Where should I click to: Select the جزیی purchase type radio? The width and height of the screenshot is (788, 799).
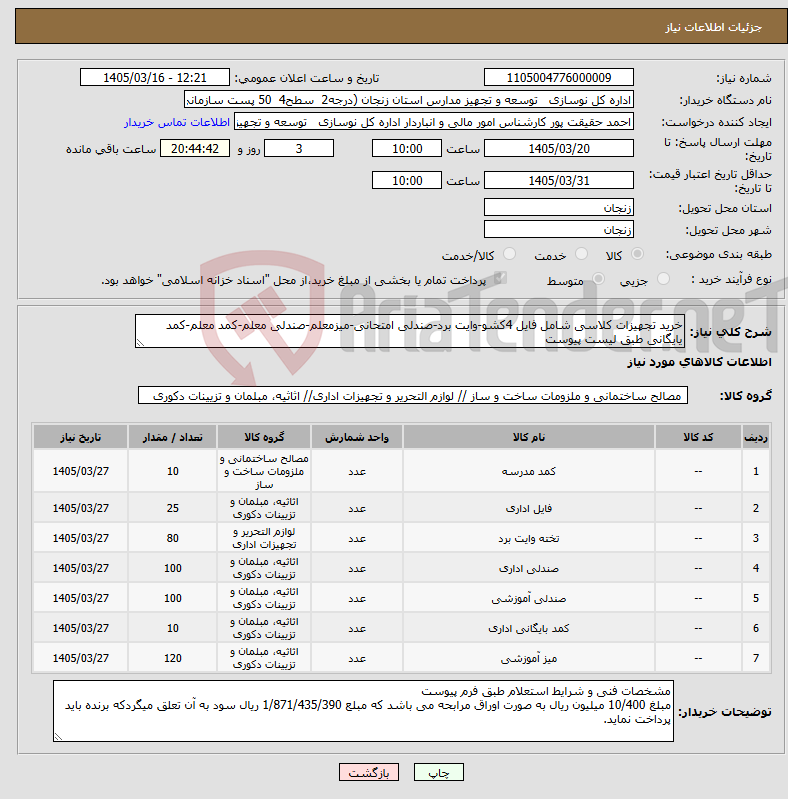[x=663, y=279]
